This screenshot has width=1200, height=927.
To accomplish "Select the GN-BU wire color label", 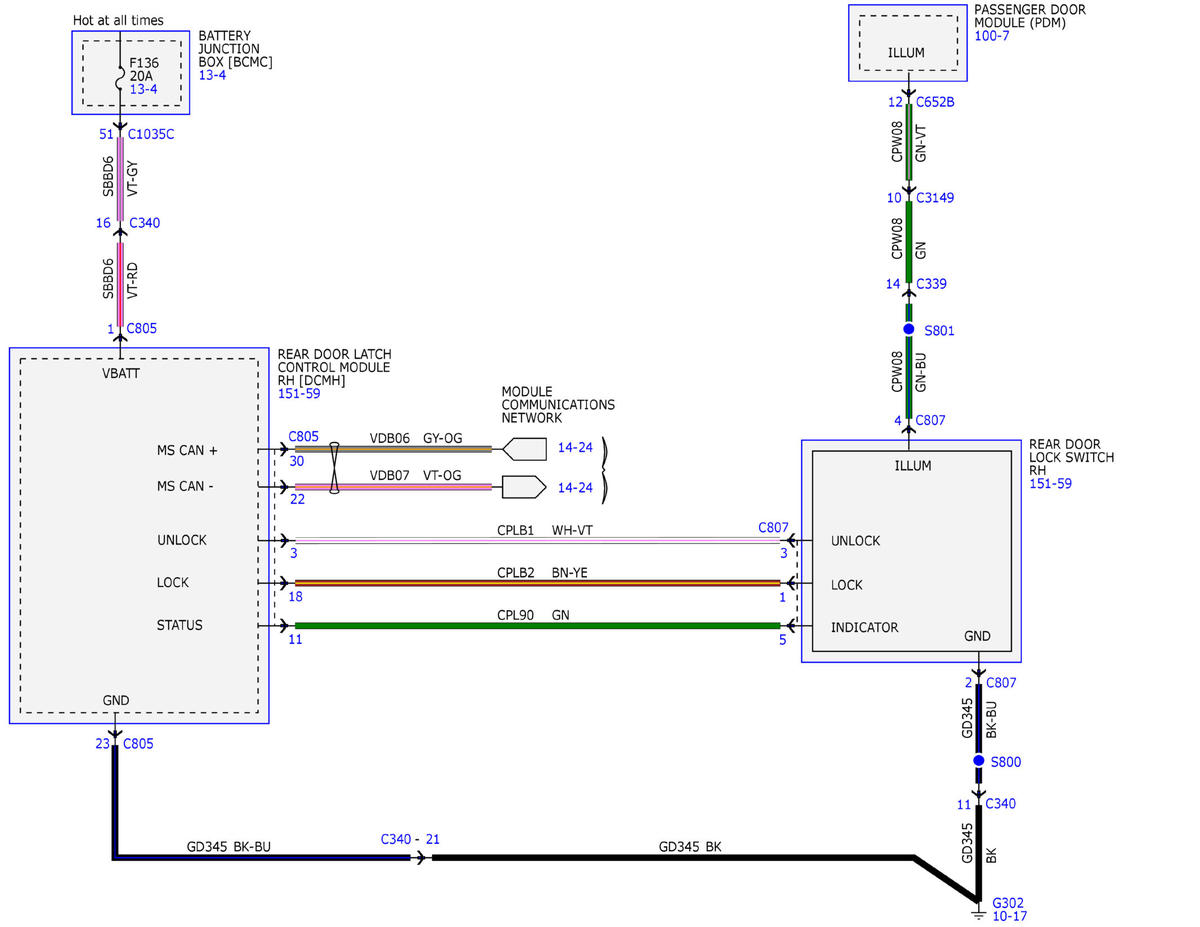I will coord(921,374).
